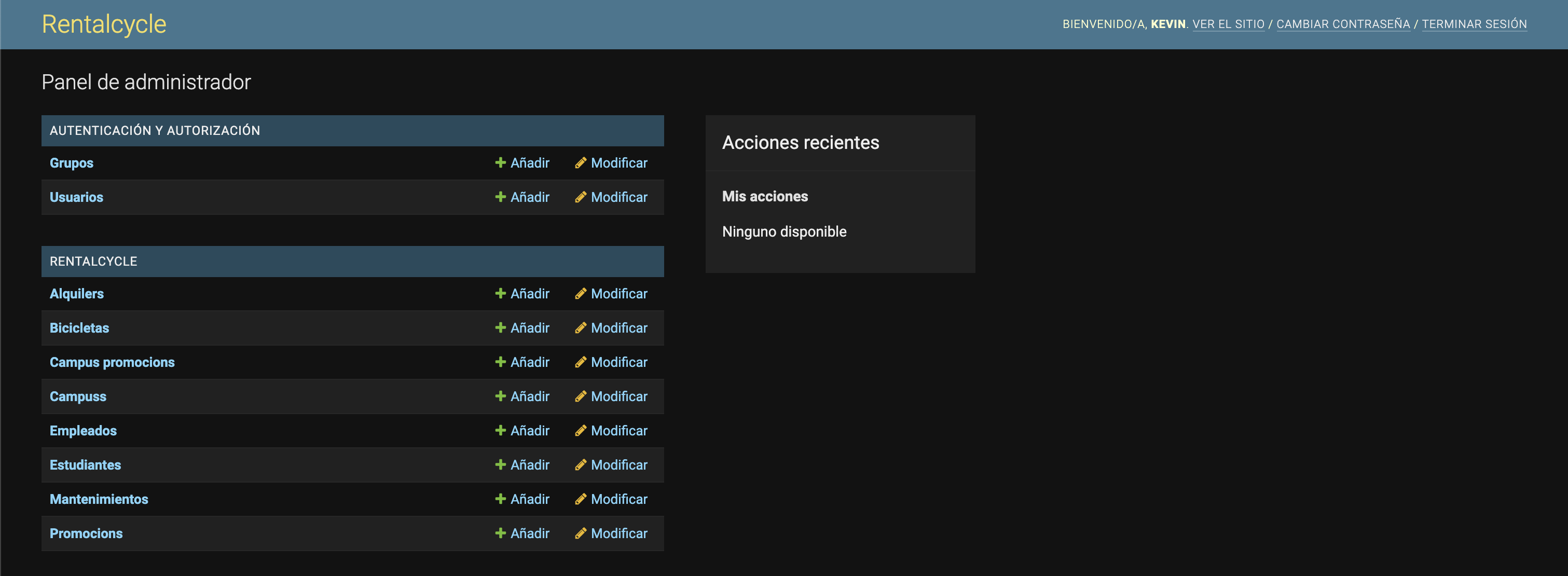Click the plus icon in Estudiantes row

(500, 464)
